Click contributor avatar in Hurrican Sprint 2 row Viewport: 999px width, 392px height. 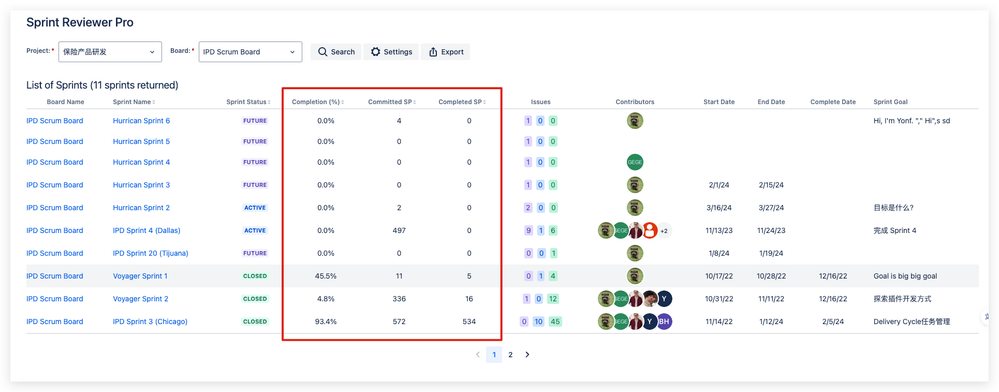[x=635, y=208]
